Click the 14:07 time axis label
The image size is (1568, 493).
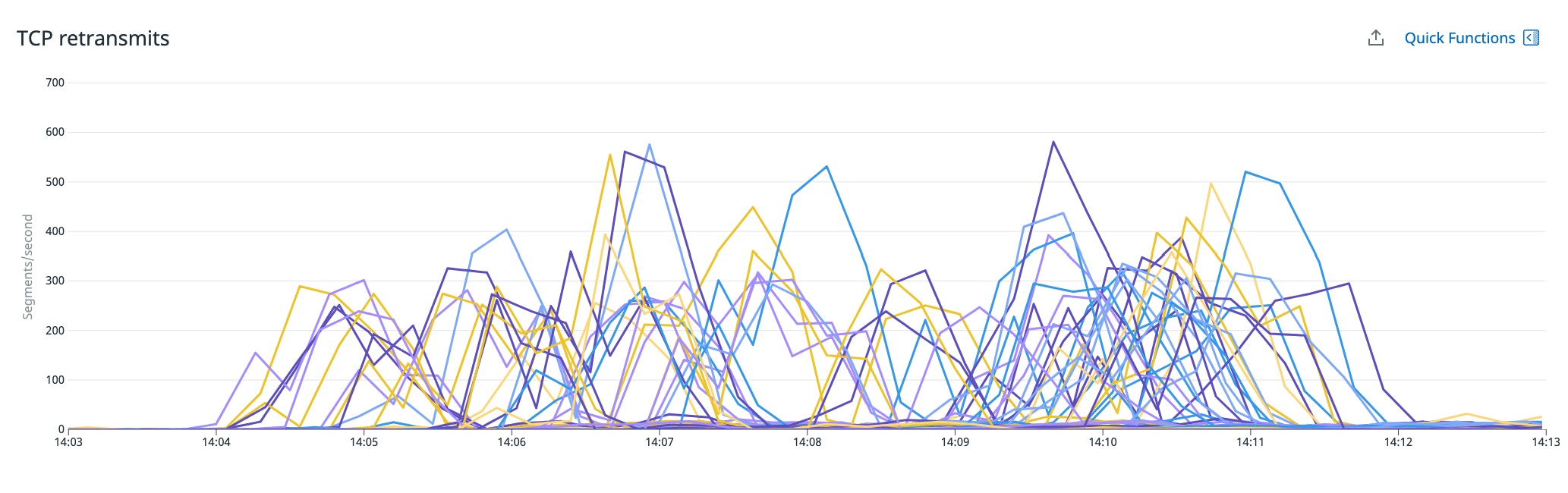pyautogui.click(x=659, y=442)
